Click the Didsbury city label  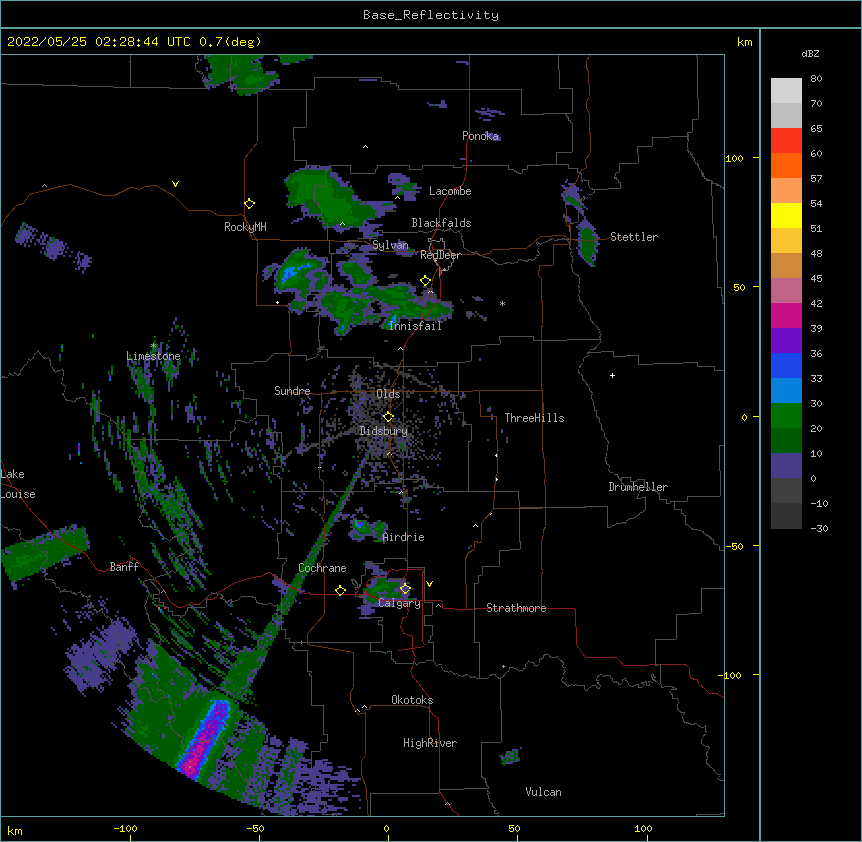tap(384, 431)
